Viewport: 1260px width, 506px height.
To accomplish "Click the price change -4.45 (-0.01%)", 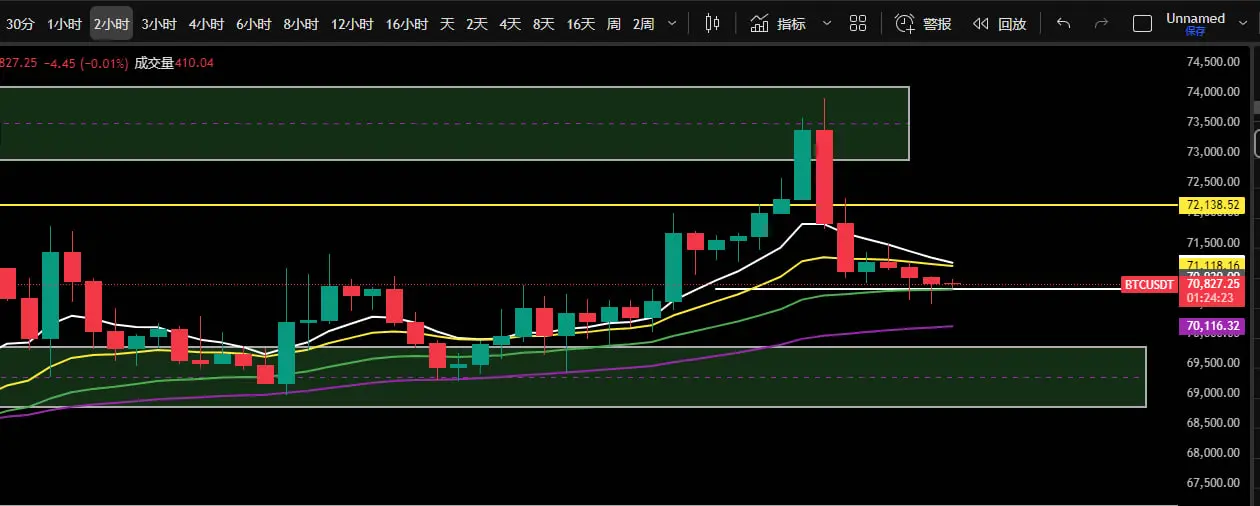I will 87,63.
